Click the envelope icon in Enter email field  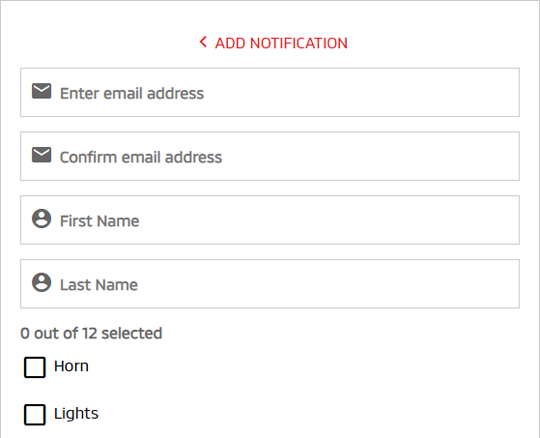pyautogui.click(x=42, y=91)
